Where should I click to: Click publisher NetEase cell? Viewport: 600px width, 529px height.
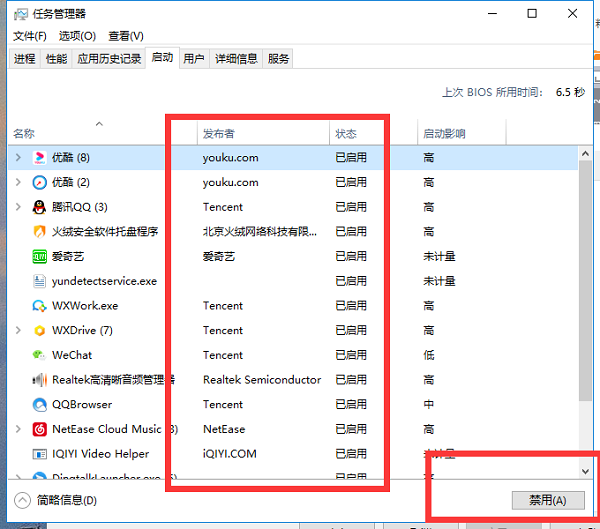tap(224, 429)
